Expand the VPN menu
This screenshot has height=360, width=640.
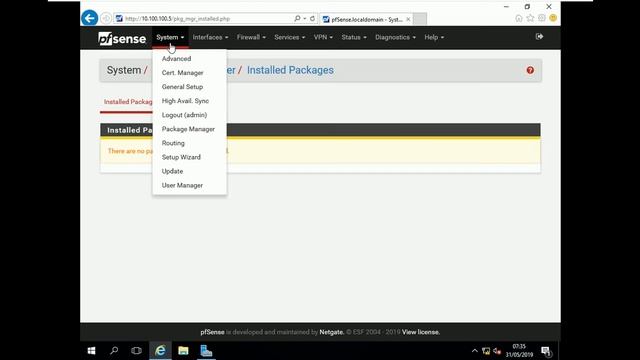(323, 37)
